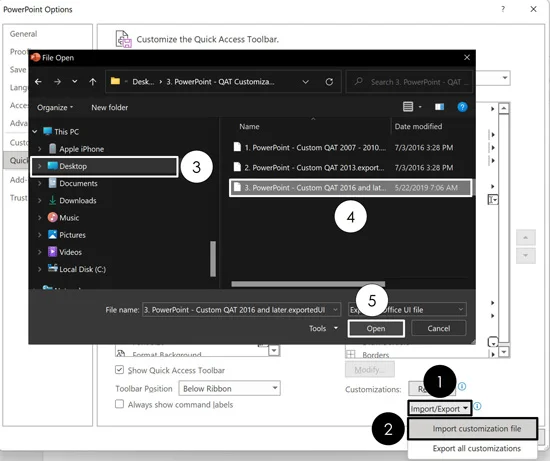Go up one folder level arrow
Viewport: 550px width, 461px height.
[93, 82]
